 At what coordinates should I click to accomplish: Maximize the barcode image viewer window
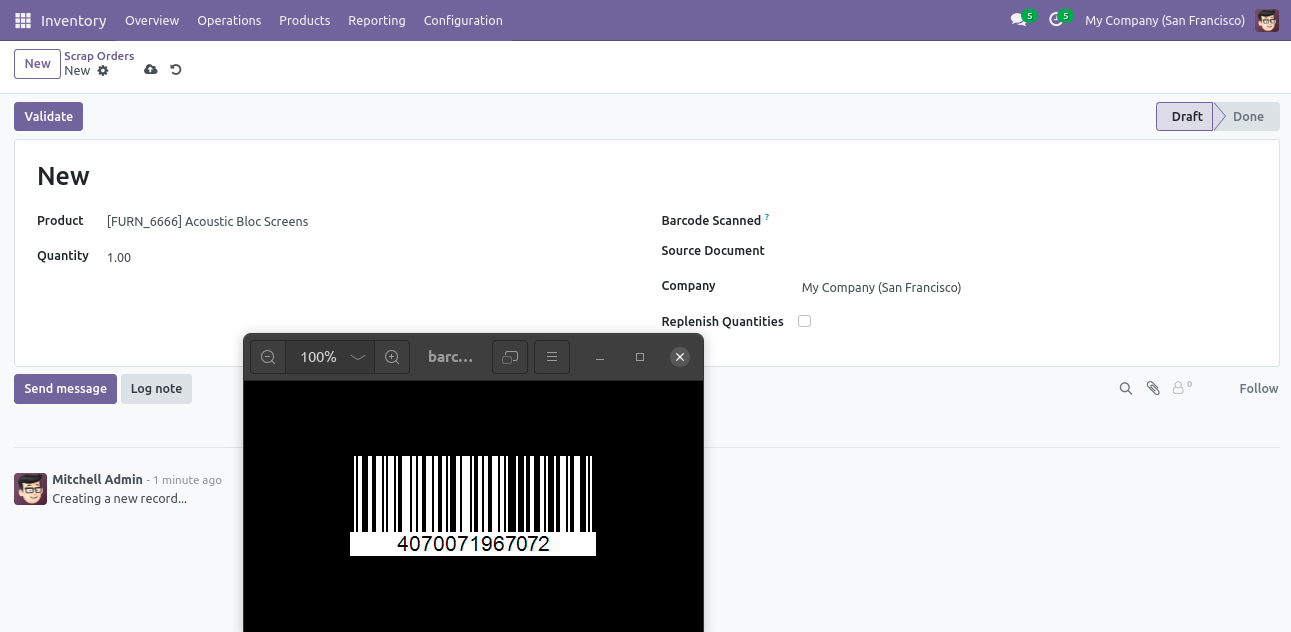pos(640,357)
